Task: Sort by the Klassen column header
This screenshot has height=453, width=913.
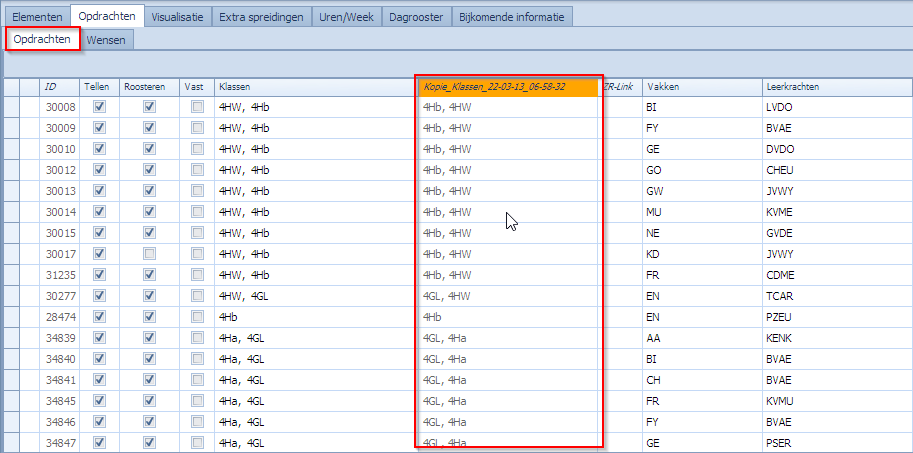Action: pos(316,87)
